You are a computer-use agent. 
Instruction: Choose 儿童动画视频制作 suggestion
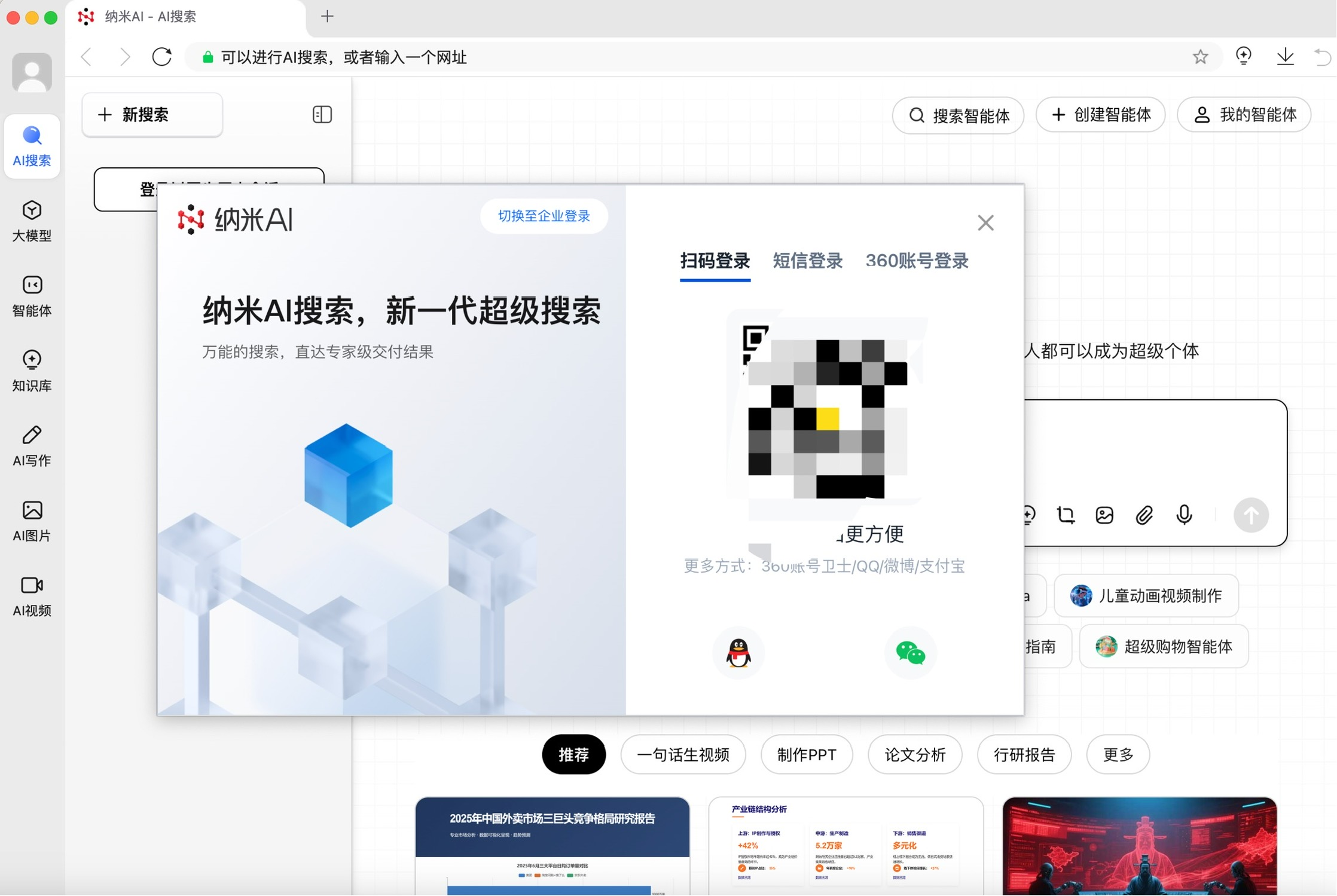1146,595
